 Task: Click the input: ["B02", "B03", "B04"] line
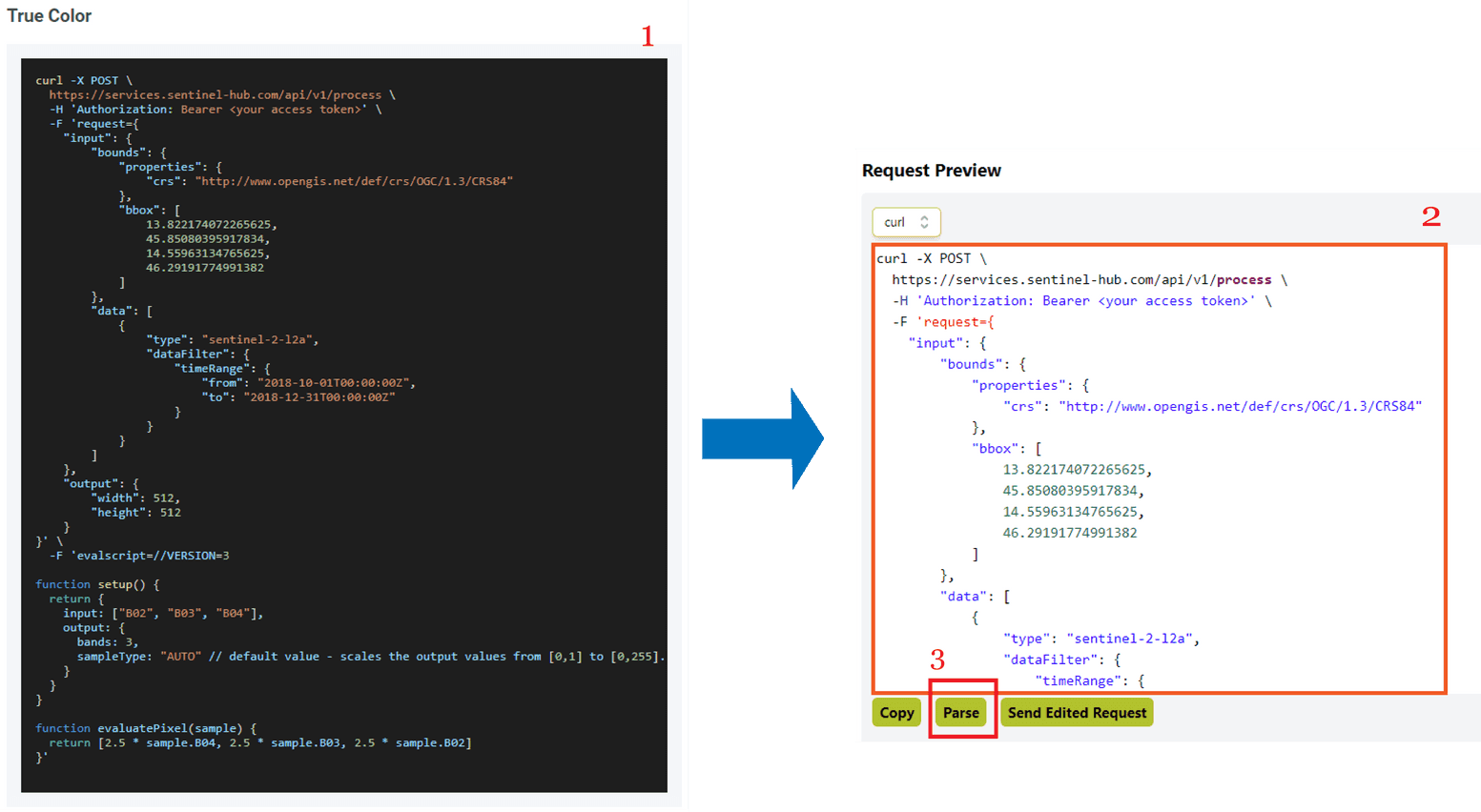point(163,613)
